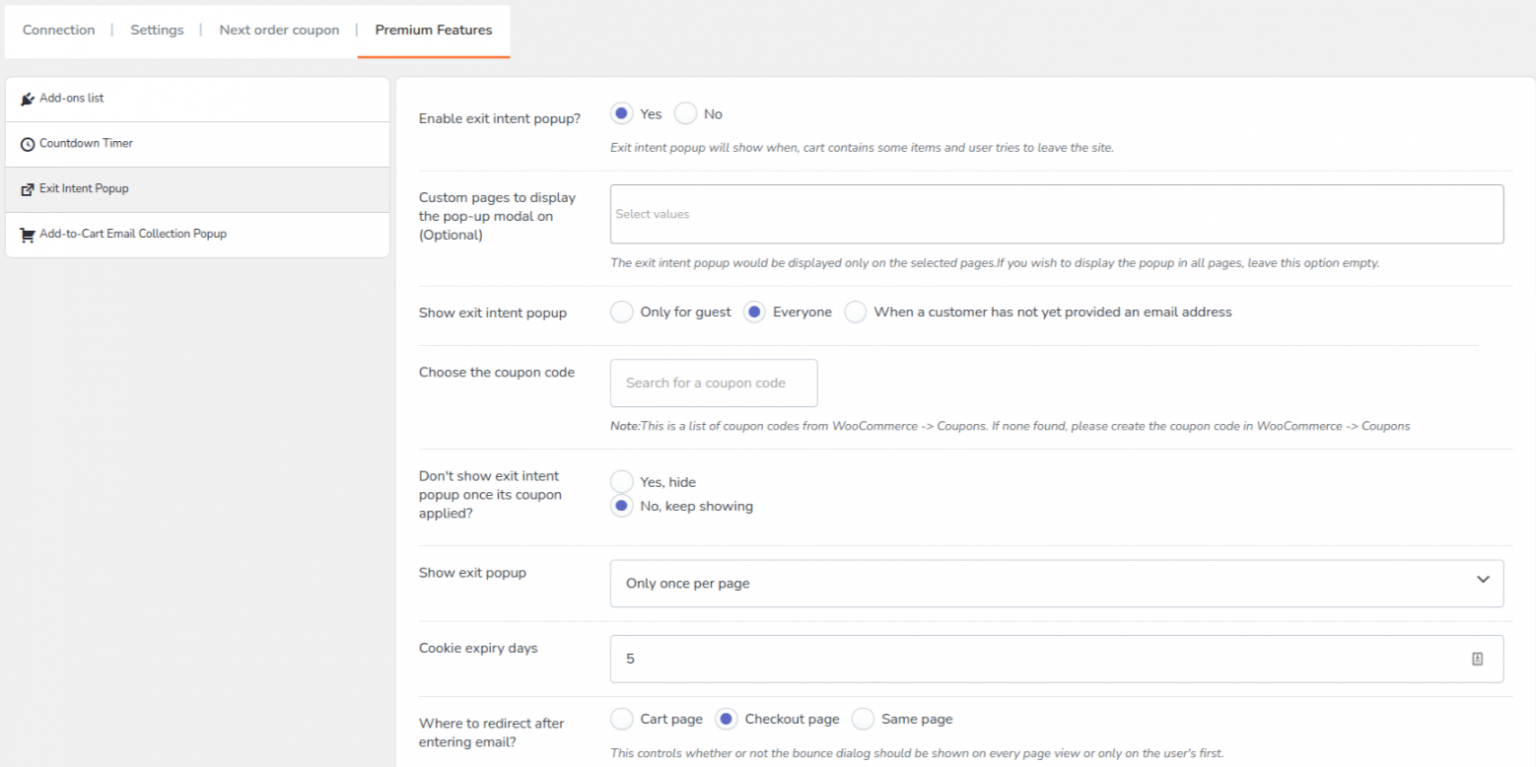Click the spinner icon in Cookie expiry field
1536x767 pixels.
click(1477, 659)
